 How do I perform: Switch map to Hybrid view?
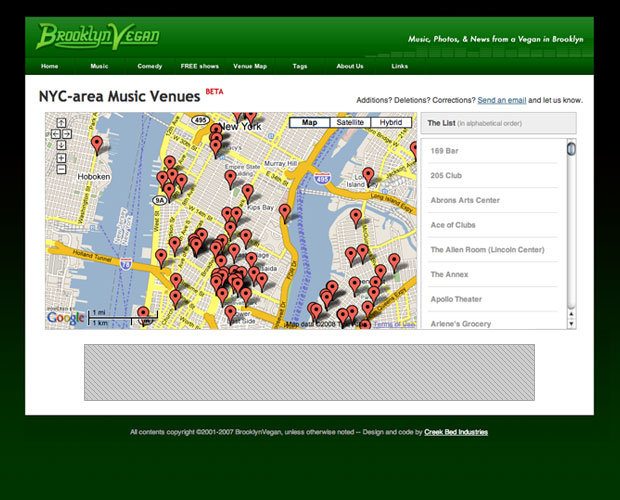(391, 123)
